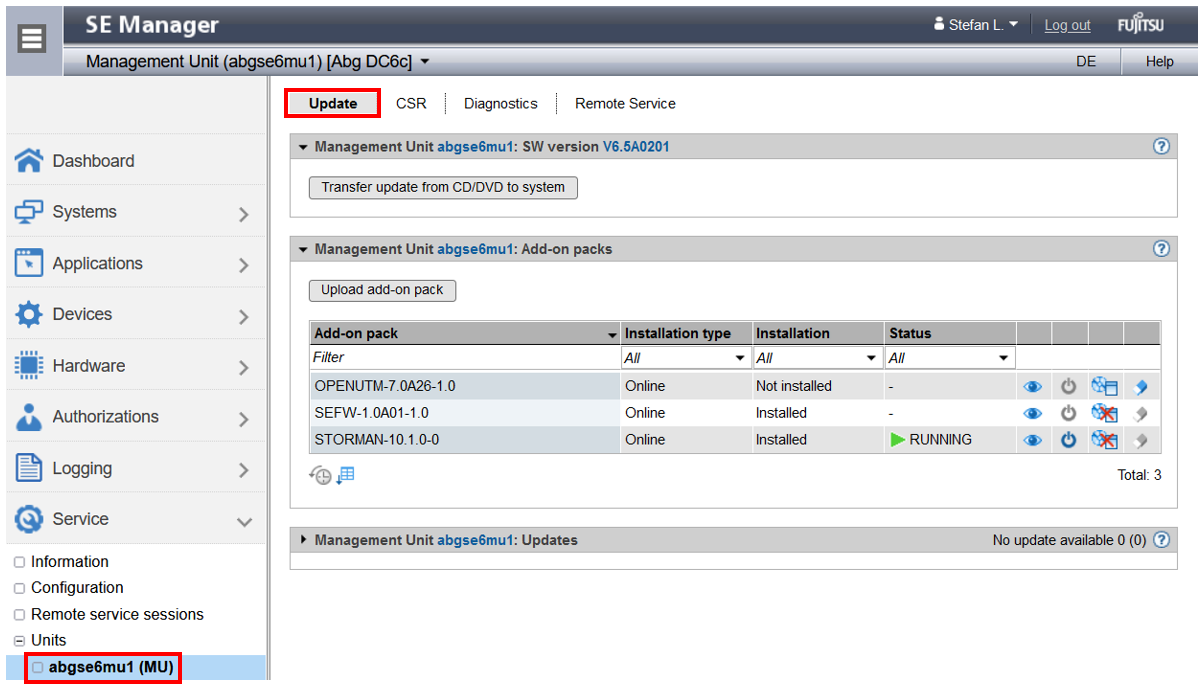Click the uninstall icon for SEFW-1.0A01-1.0
This screenshot has width=1203, height=687.
[x=1104, y=413]
